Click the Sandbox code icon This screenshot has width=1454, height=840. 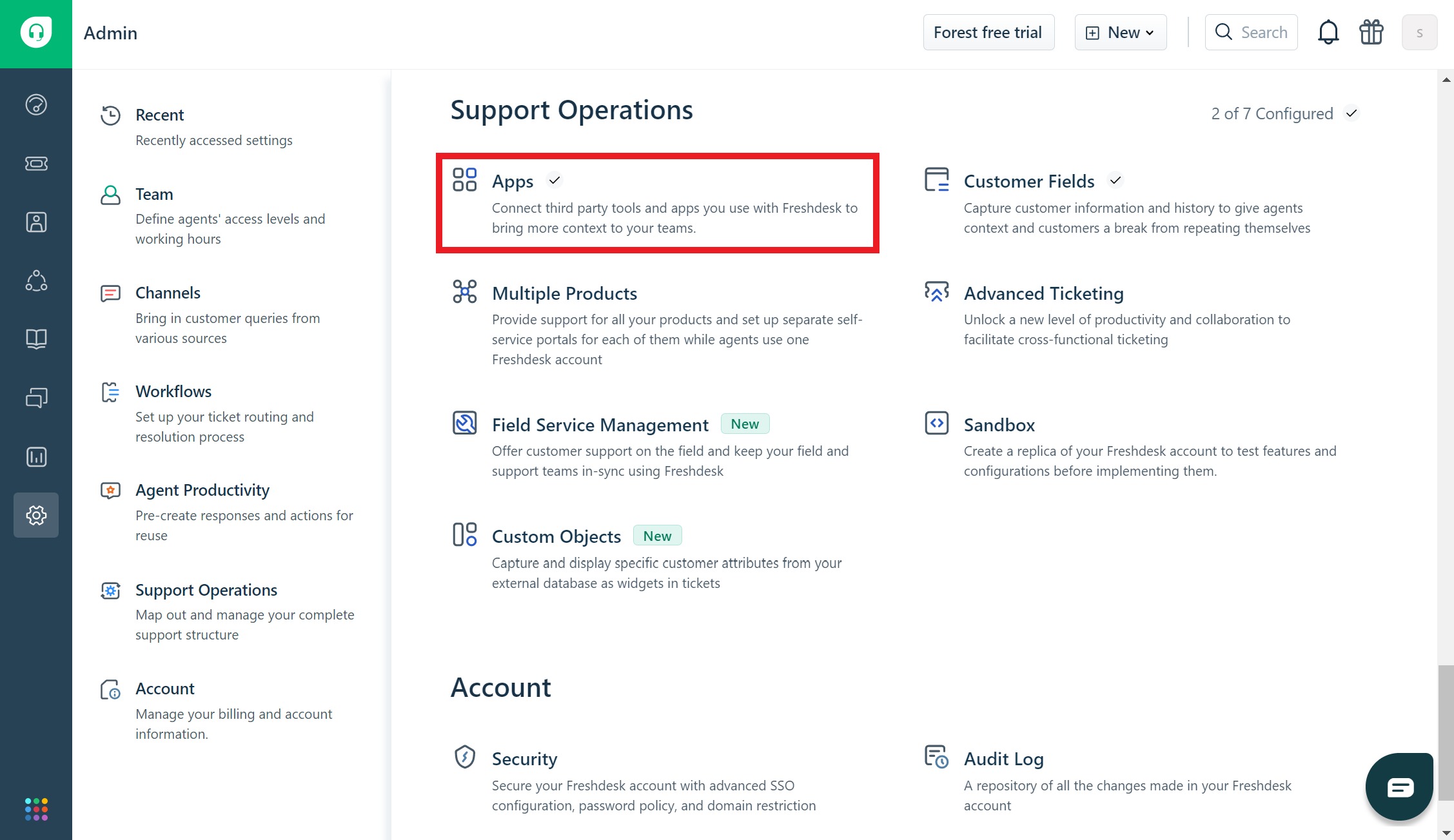click(x=937, y=423)
